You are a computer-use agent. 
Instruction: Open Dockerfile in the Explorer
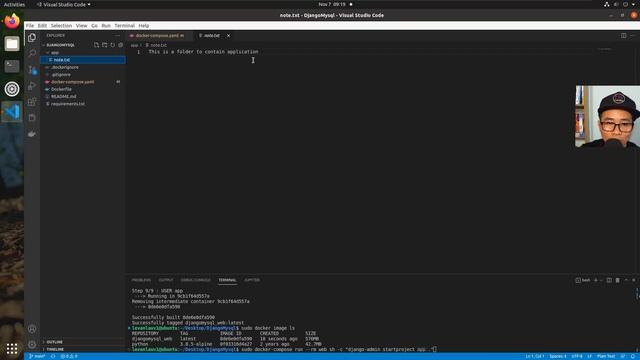83,89
